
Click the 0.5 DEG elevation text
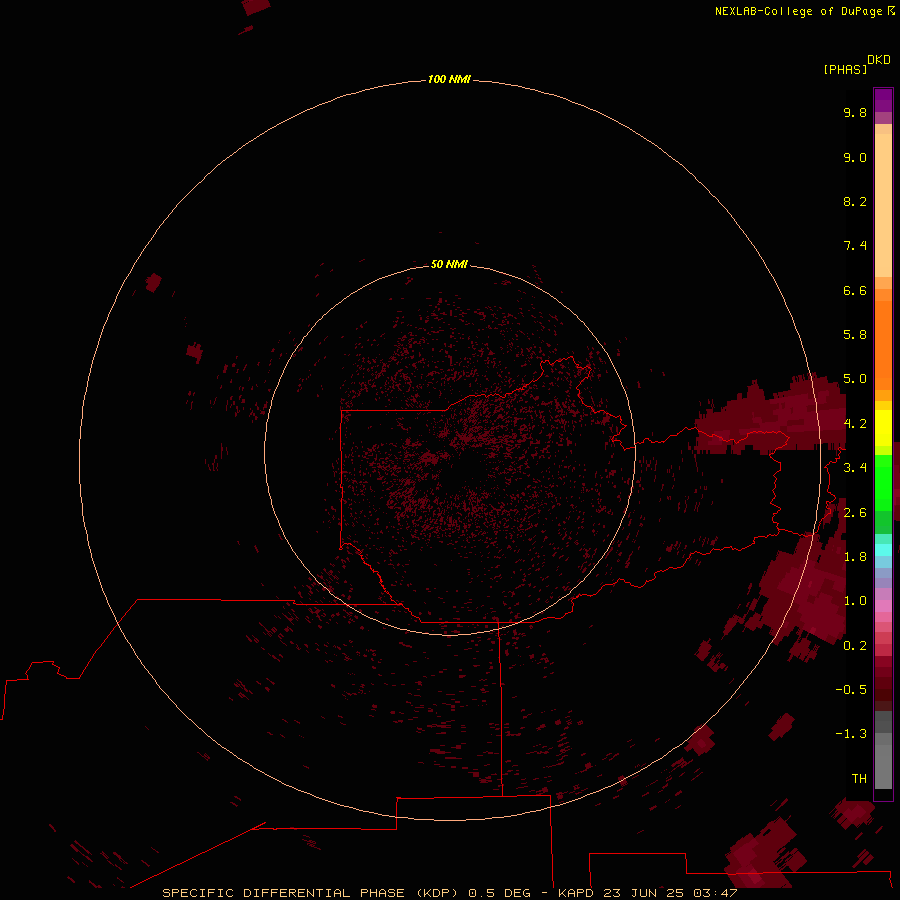click(x=499, y=893)
